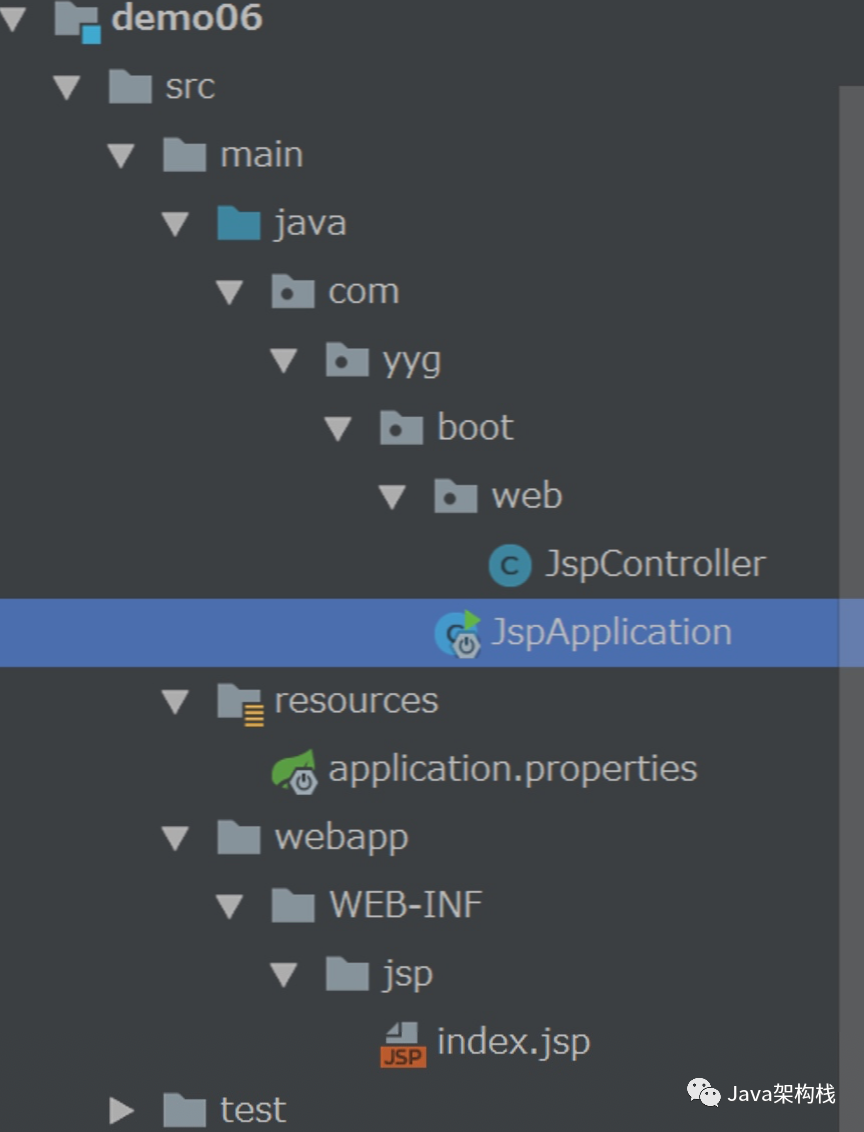Click the resources folder icon
Image resolution: width=864 pixels, height=1132 pixels.
tap(240, 702)
